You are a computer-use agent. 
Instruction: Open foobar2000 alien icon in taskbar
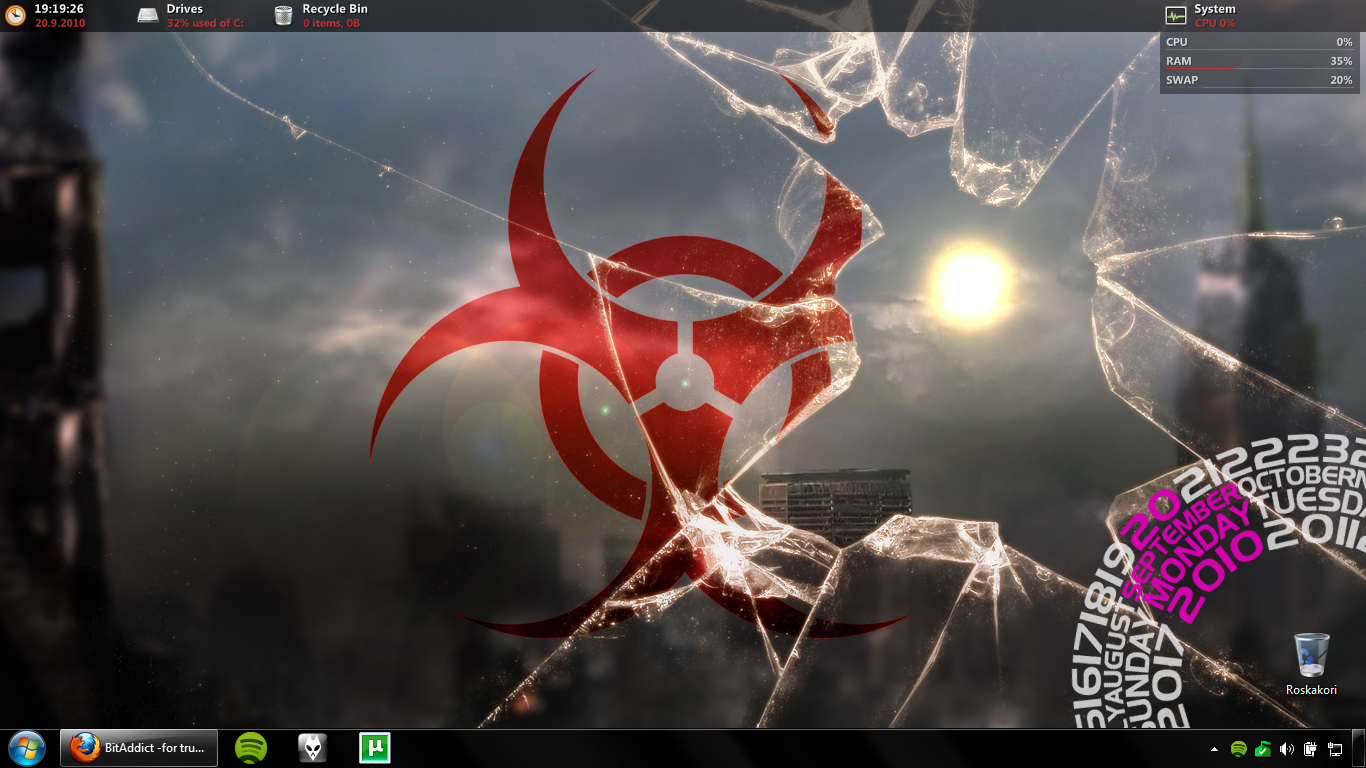(312, 748)
